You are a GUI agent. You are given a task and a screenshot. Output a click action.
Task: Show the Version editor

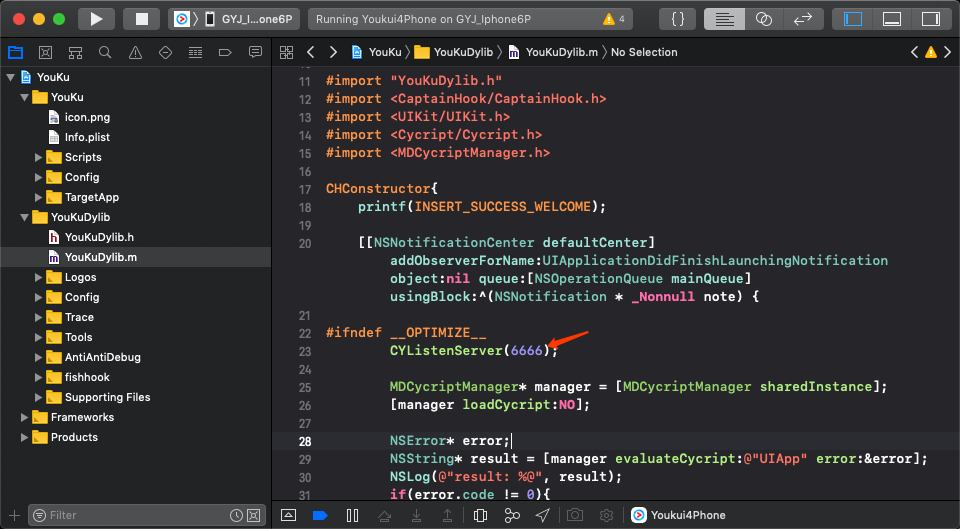point(803,19)
